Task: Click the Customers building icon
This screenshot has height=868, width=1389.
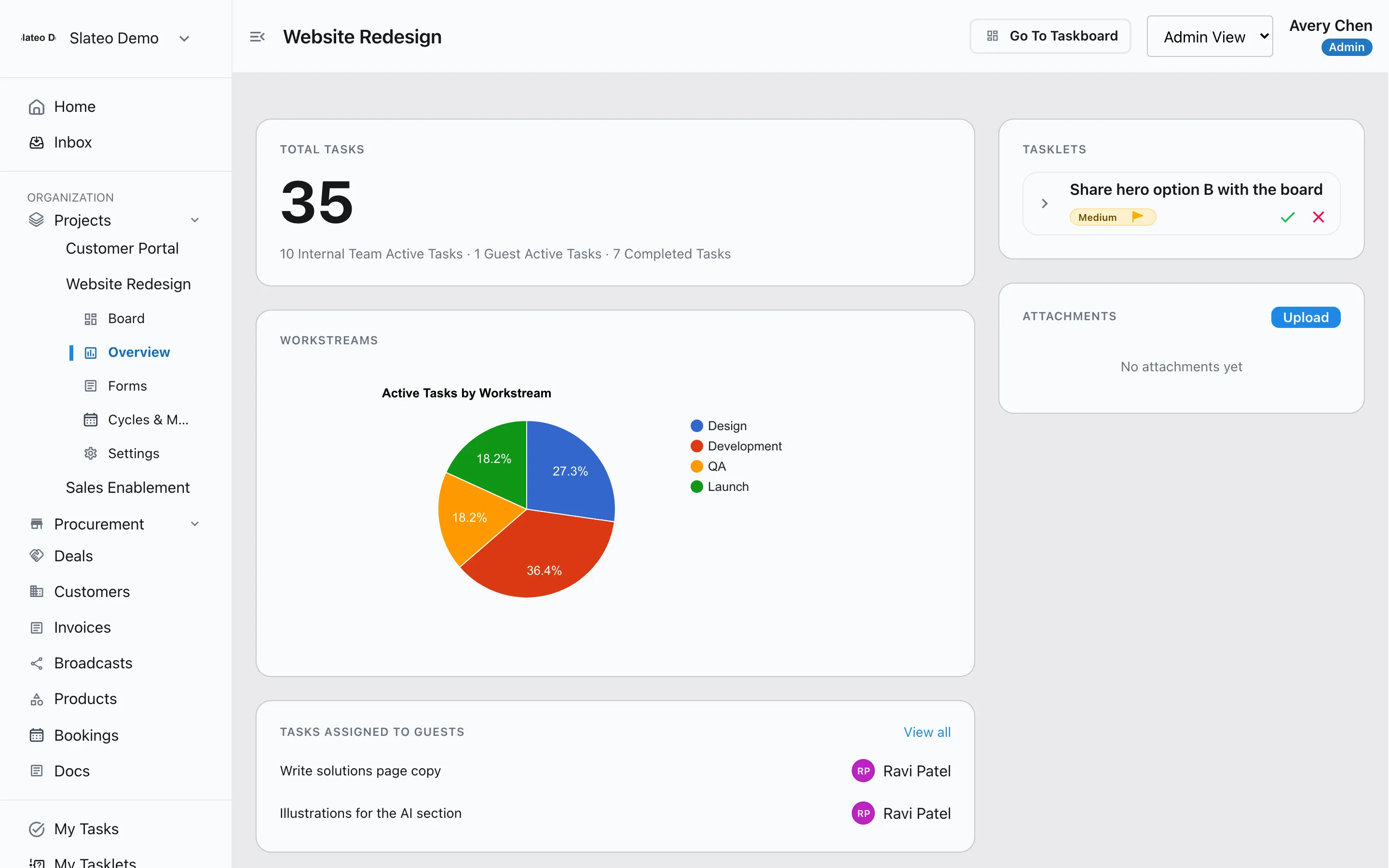Action: coord(37,591)
